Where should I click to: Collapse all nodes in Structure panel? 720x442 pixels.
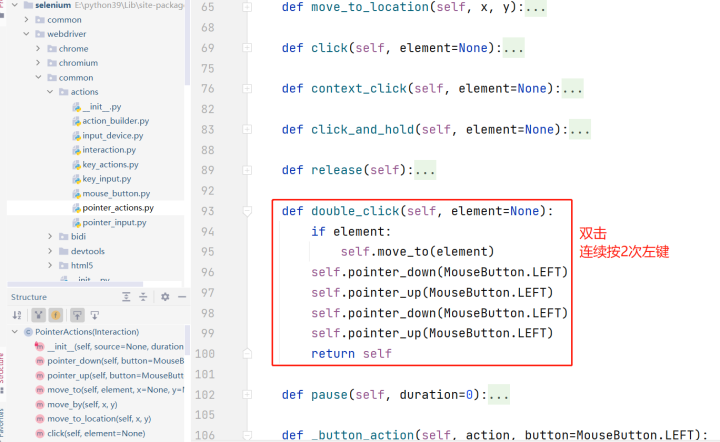click(143, 297)
